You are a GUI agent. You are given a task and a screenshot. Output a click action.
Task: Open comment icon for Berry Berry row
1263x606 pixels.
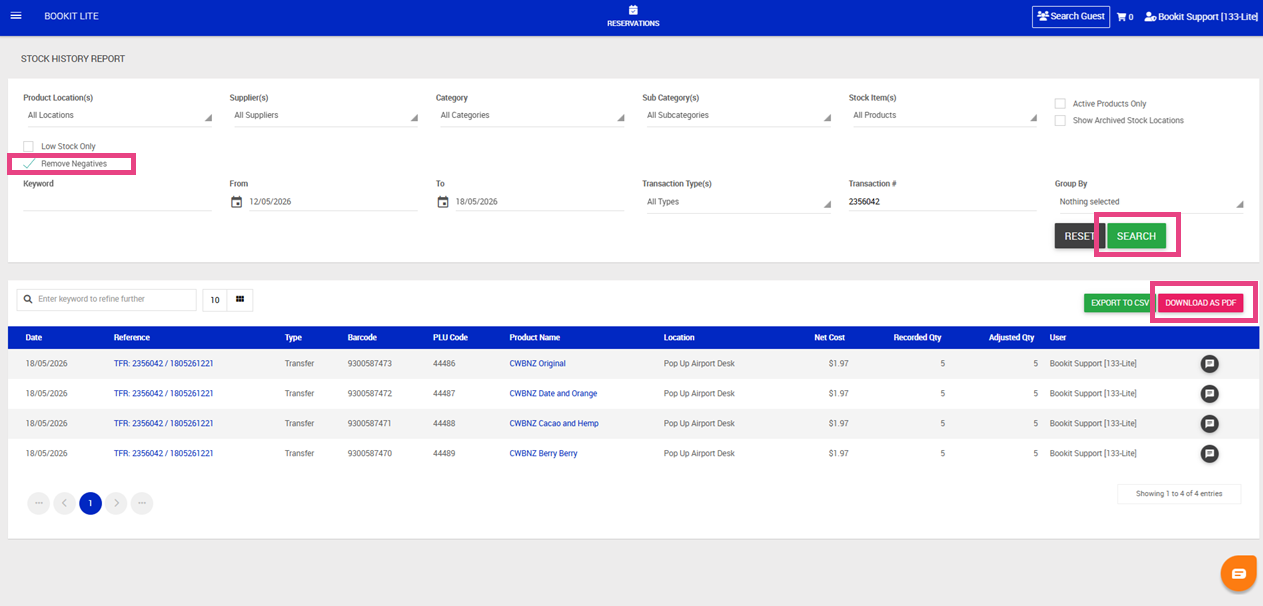coord(1209,454)
